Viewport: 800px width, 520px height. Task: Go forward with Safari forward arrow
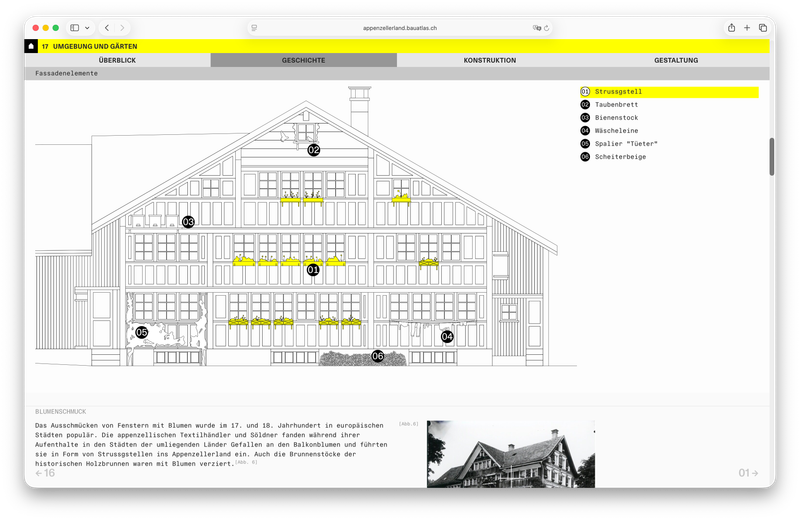[122, 28]
